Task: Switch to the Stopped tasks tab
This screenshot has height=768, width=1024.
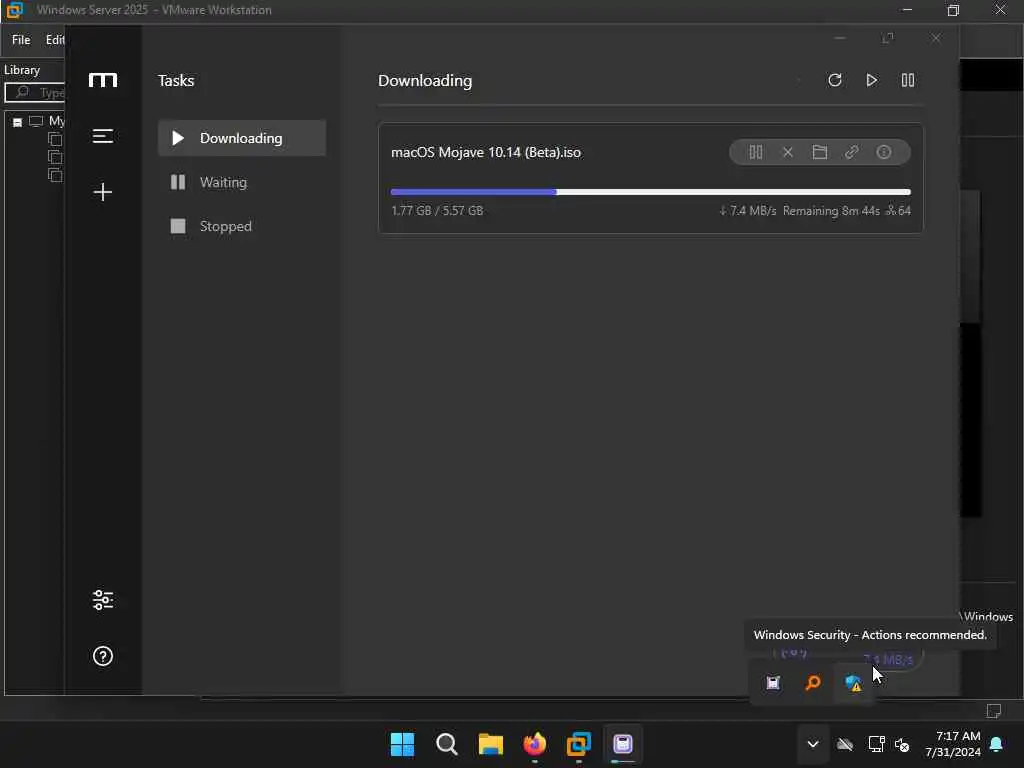Action: pyautogui.click(x=242, y=226)
